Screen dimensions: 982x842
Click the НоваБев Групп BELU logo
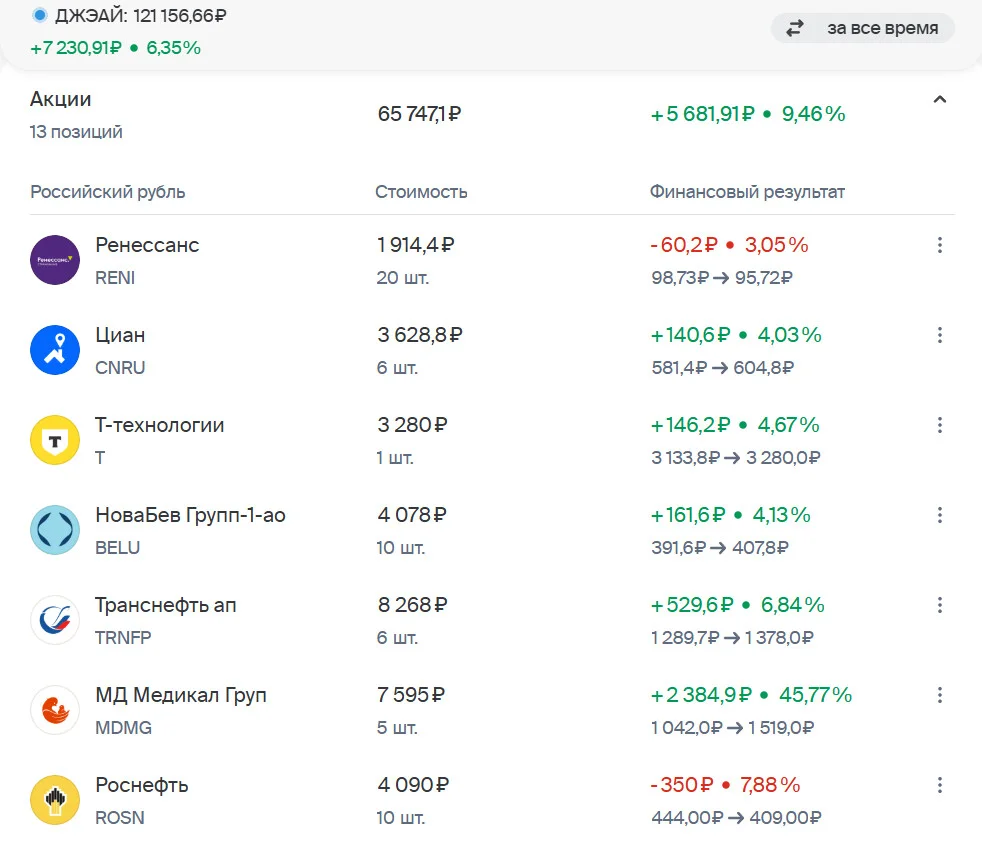(x=55, y=530)
